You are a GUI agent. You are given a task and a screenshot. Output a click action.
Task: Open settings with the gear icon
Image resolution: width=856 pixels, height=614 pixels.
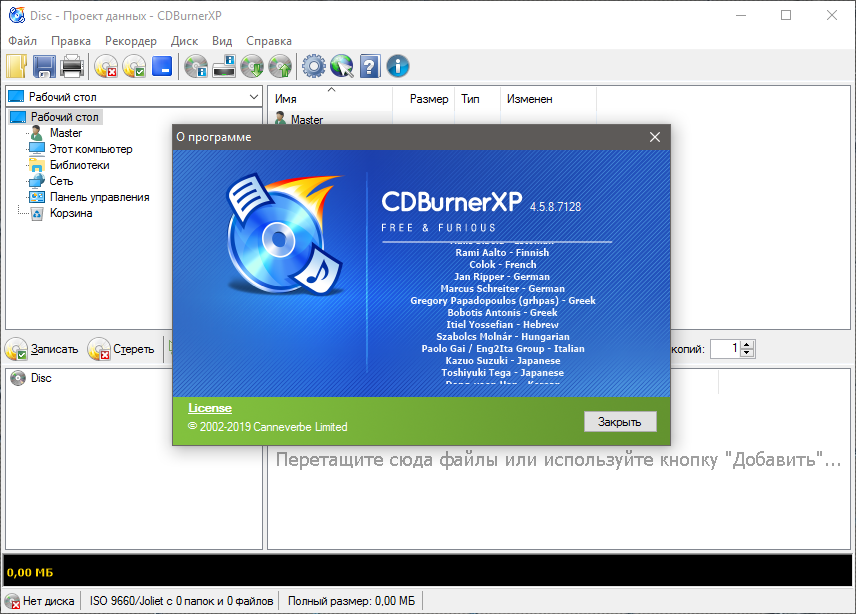point(314,67)
